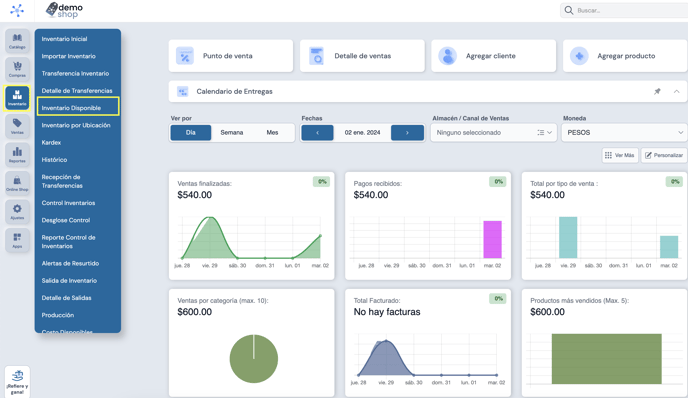The height and width of the screenshot is (398, 688).
Task: Collapse the Calendario de Entregas section
Action: 677,91
